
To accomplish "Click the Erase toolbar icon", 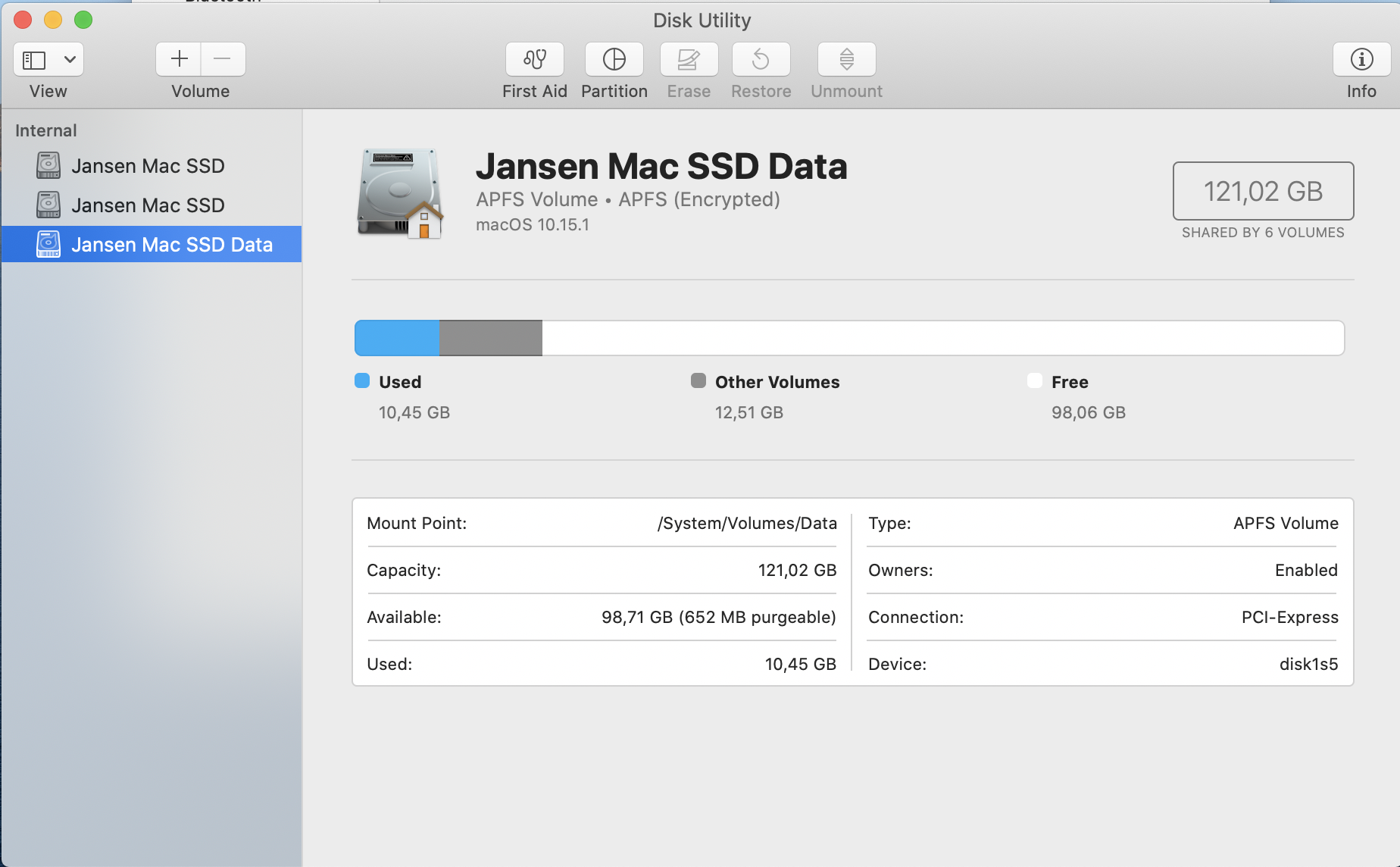I will (689, 59).
